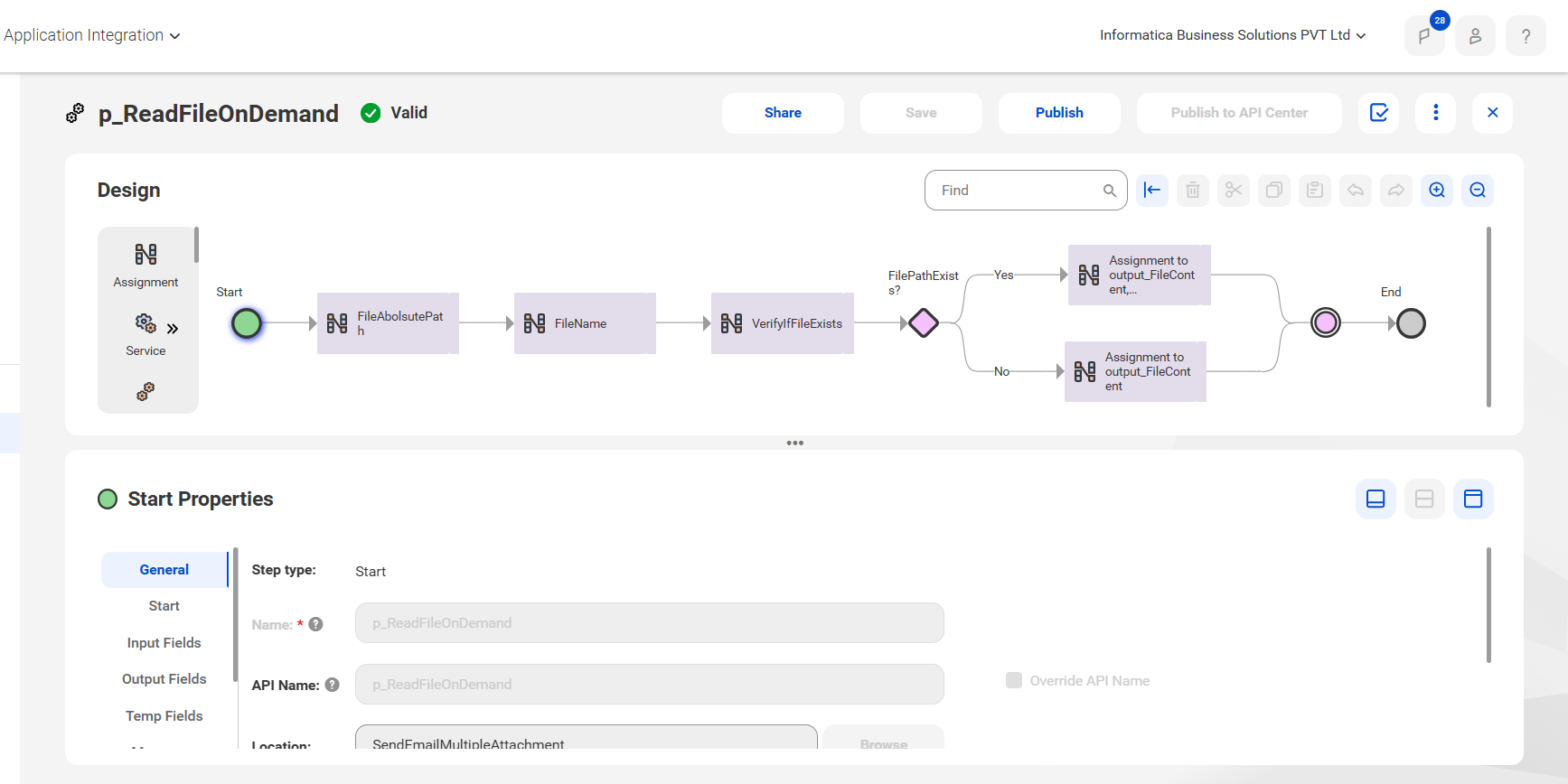Click the undo arrow icon
This screenshot has height=784, width=1568.
click(1356, 190)
